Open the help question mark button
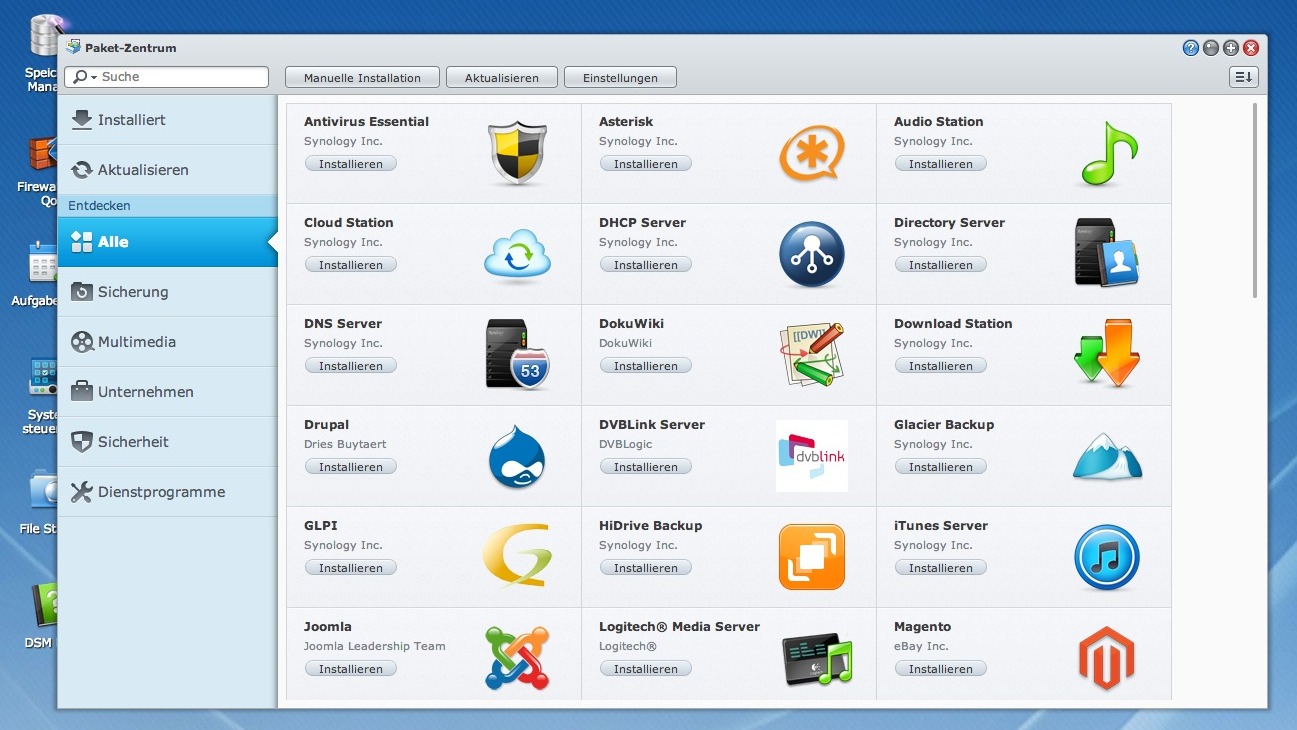 1191,47
